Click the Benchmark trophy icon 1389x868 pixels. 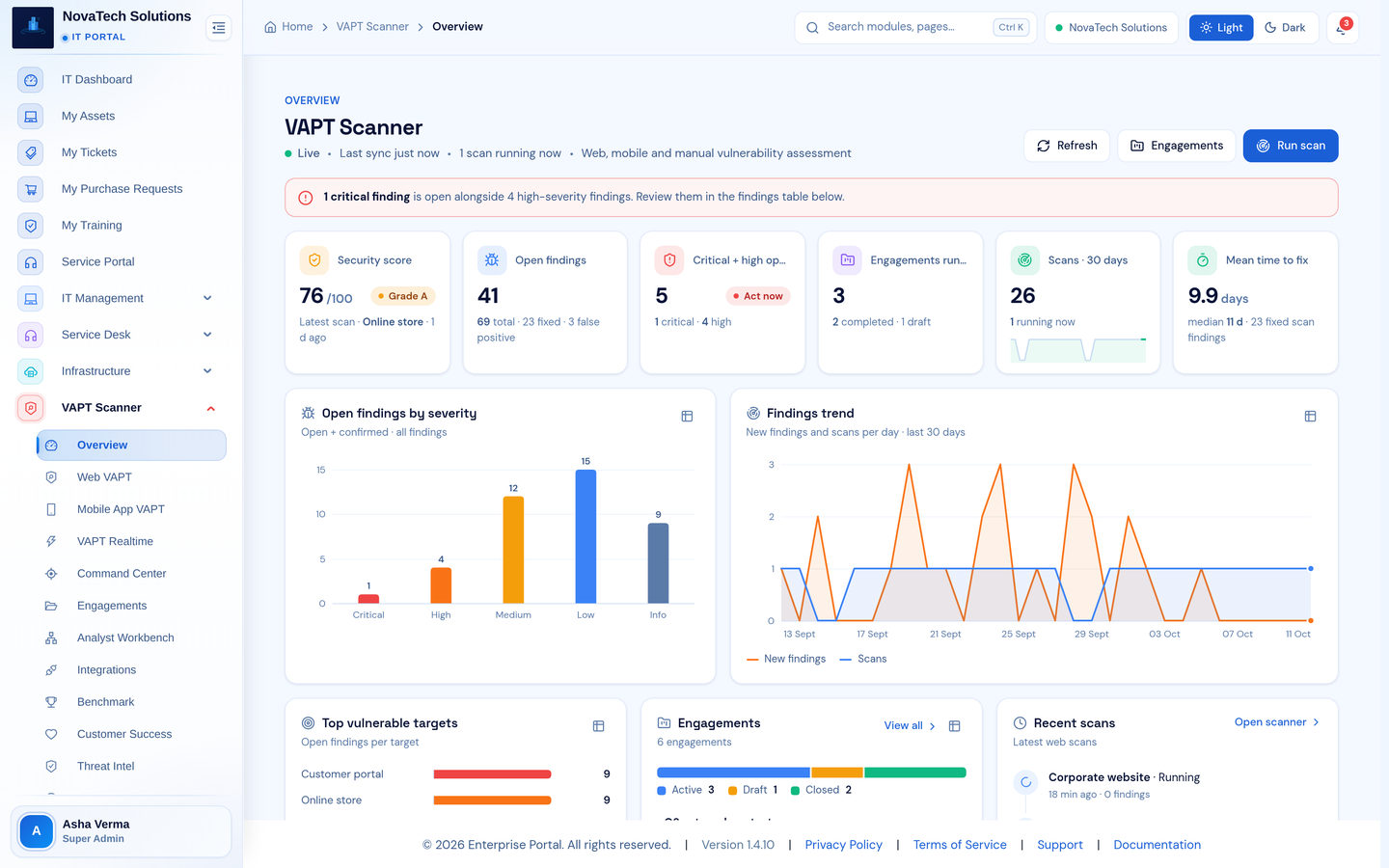[x=51, y=702]
